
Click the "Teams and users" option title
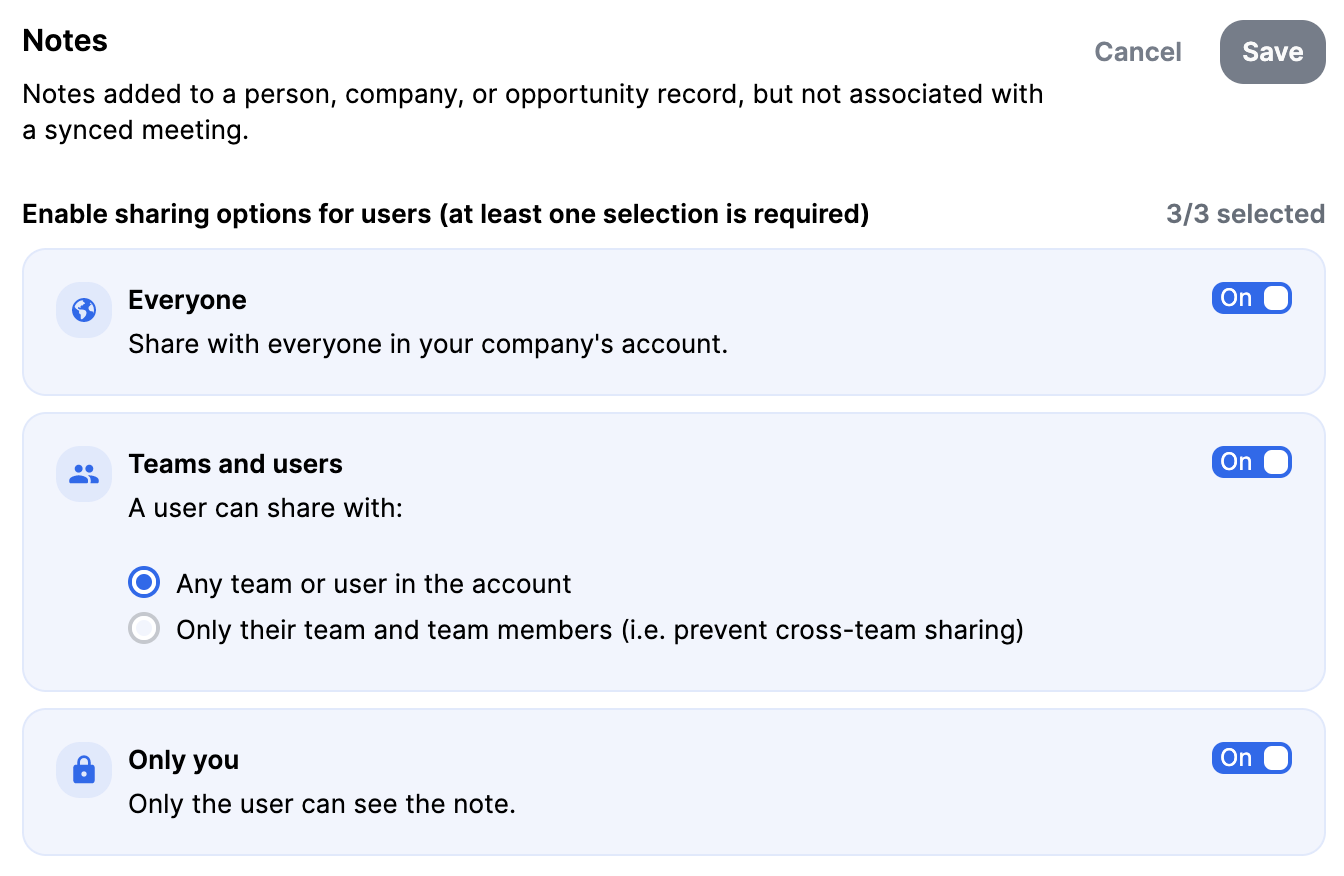(x=235, y=464)
